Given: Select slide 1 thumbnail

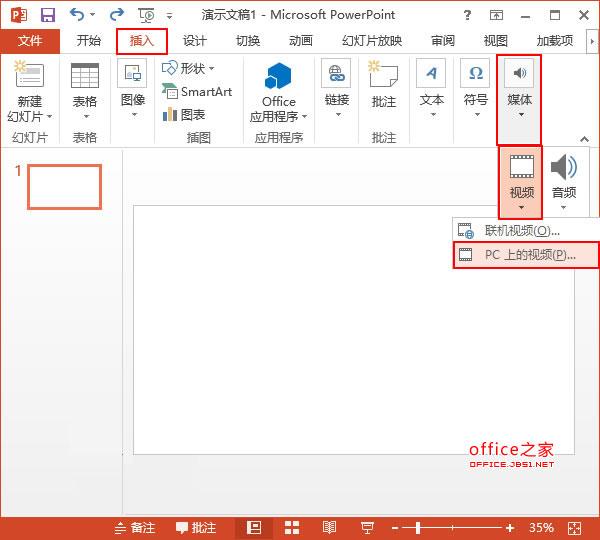Looking at the screenshot, I should pyautogui.click(x=64, y=187).
